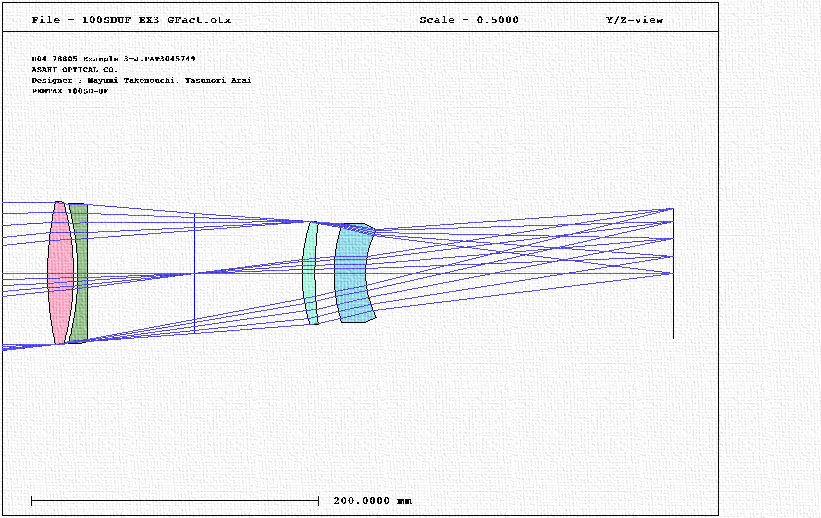The image size is (821, 518).
Task: Click the 'Designer : Mayumi Takenouchi, Yasunori Arai' line
Action: click(141, 80)
